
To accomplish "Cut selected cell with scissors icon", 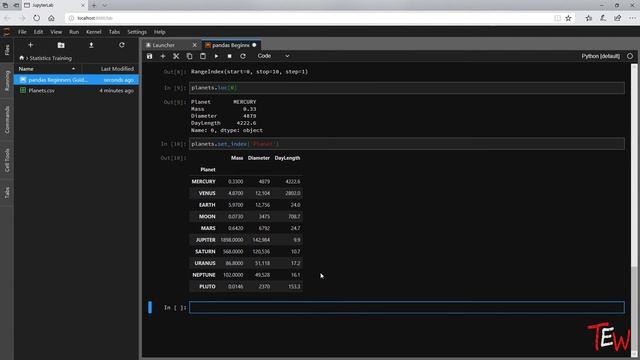I will tap(176, 56).
